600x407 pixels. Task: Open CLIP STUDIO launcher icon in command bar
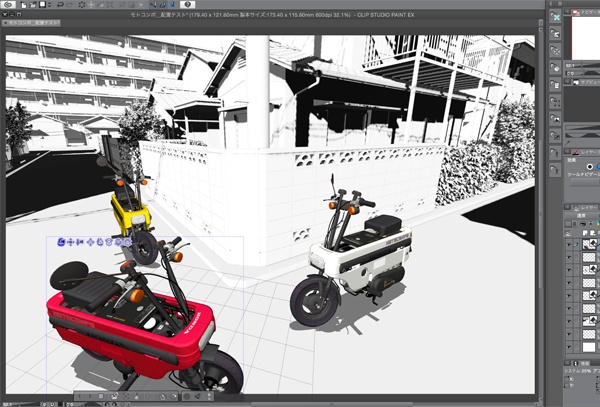(x=8, y=5)
